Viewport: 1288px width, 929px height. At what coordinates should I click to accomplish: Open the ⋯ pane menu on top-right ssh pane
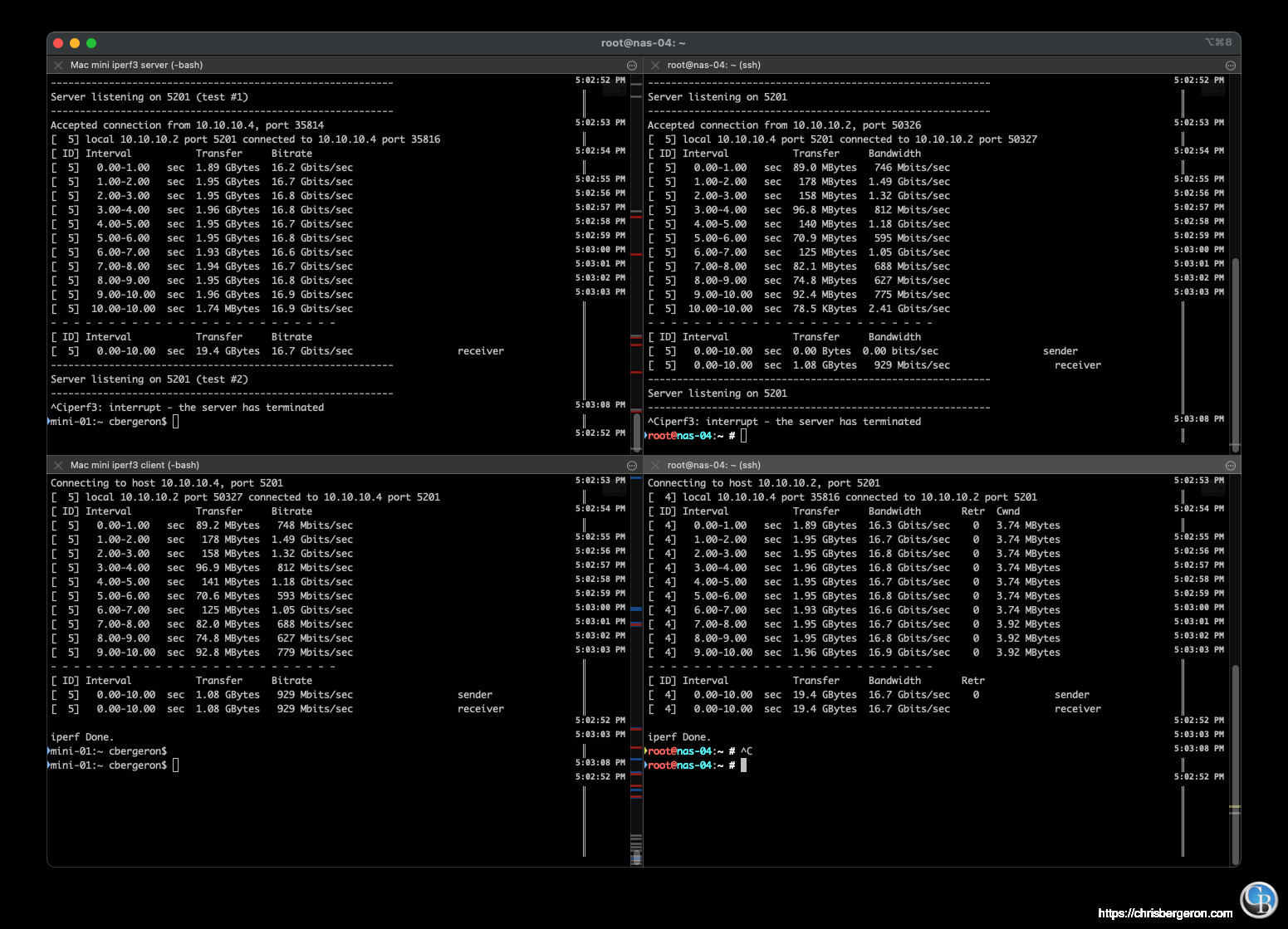tap(1231, 65)
